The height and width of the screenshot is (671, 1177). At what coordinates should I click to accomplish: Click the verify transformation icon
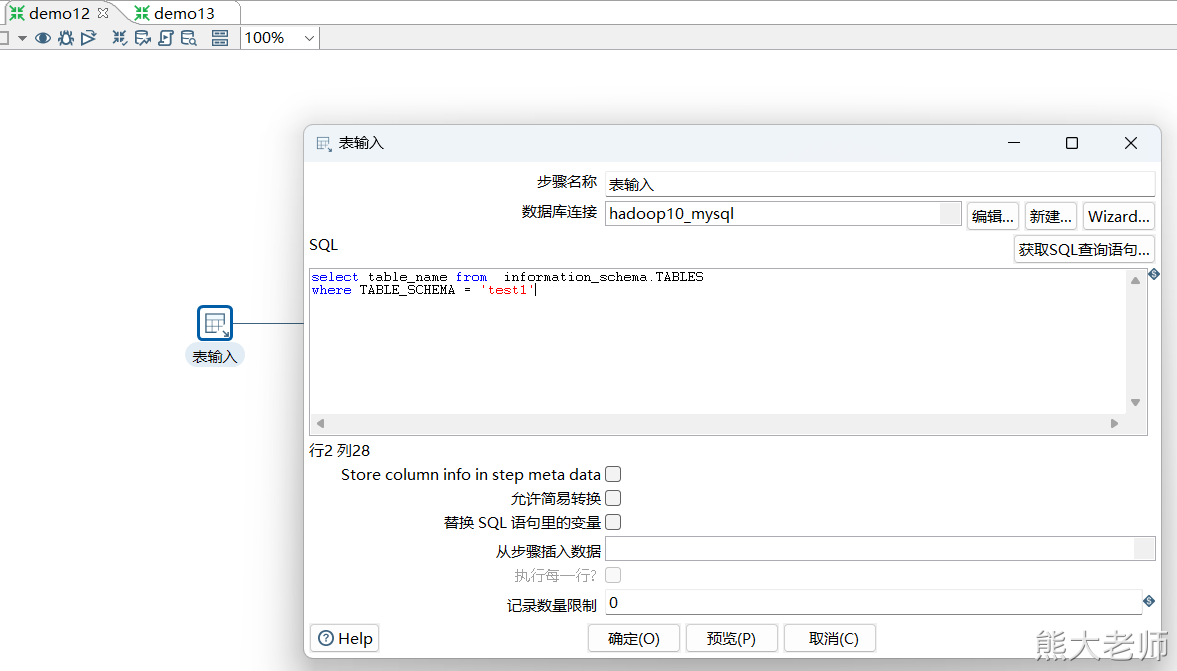[x=119, y=38]
